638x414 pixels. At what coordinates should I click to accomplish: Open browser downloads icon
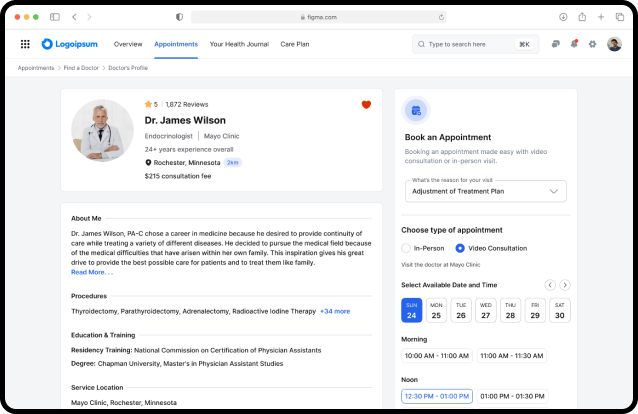[563, 17]
